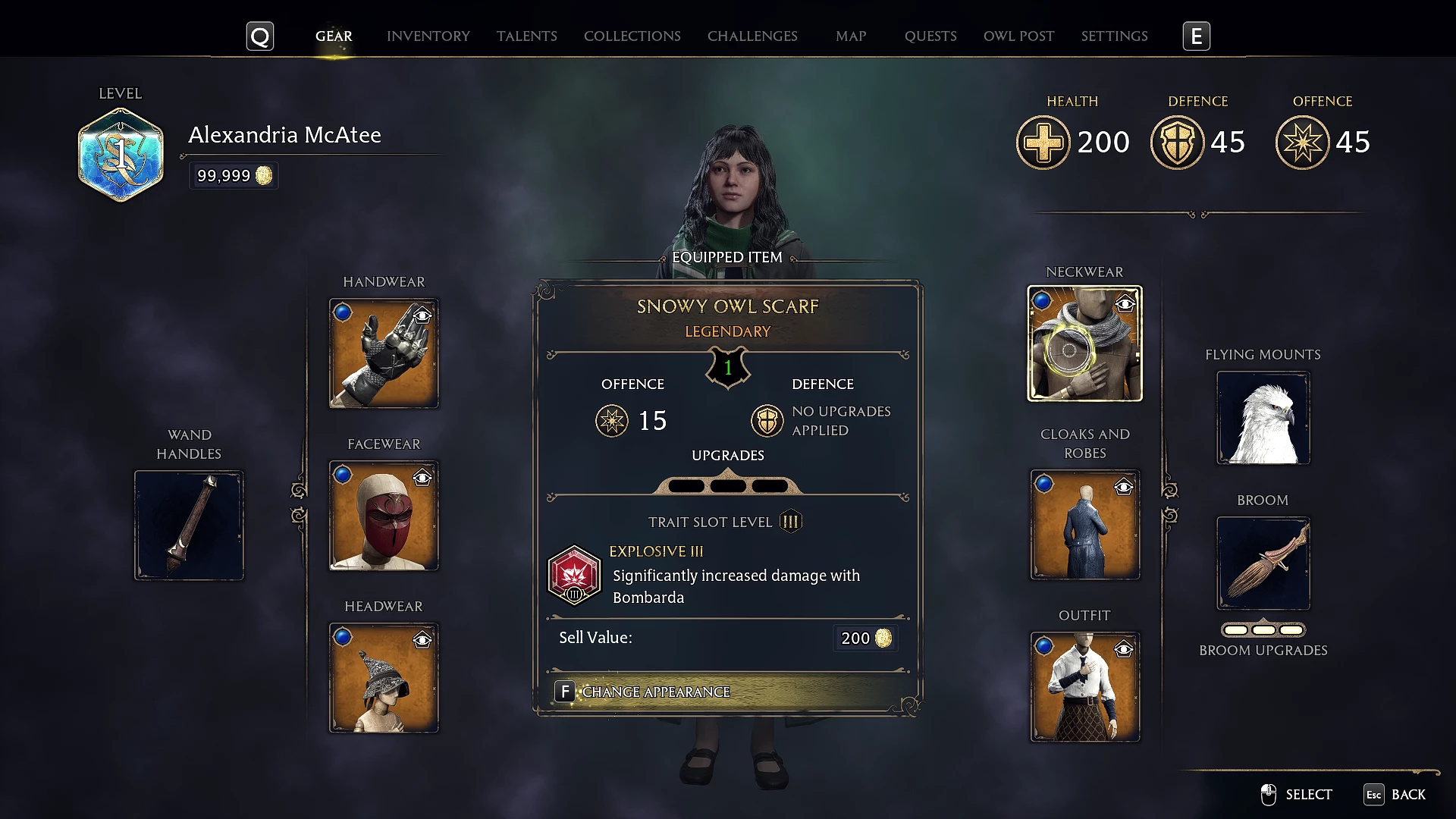The width and height of the screenshot is (1456, 819).
Task: Switch to the Inventory tab
Action: [428, 36]
